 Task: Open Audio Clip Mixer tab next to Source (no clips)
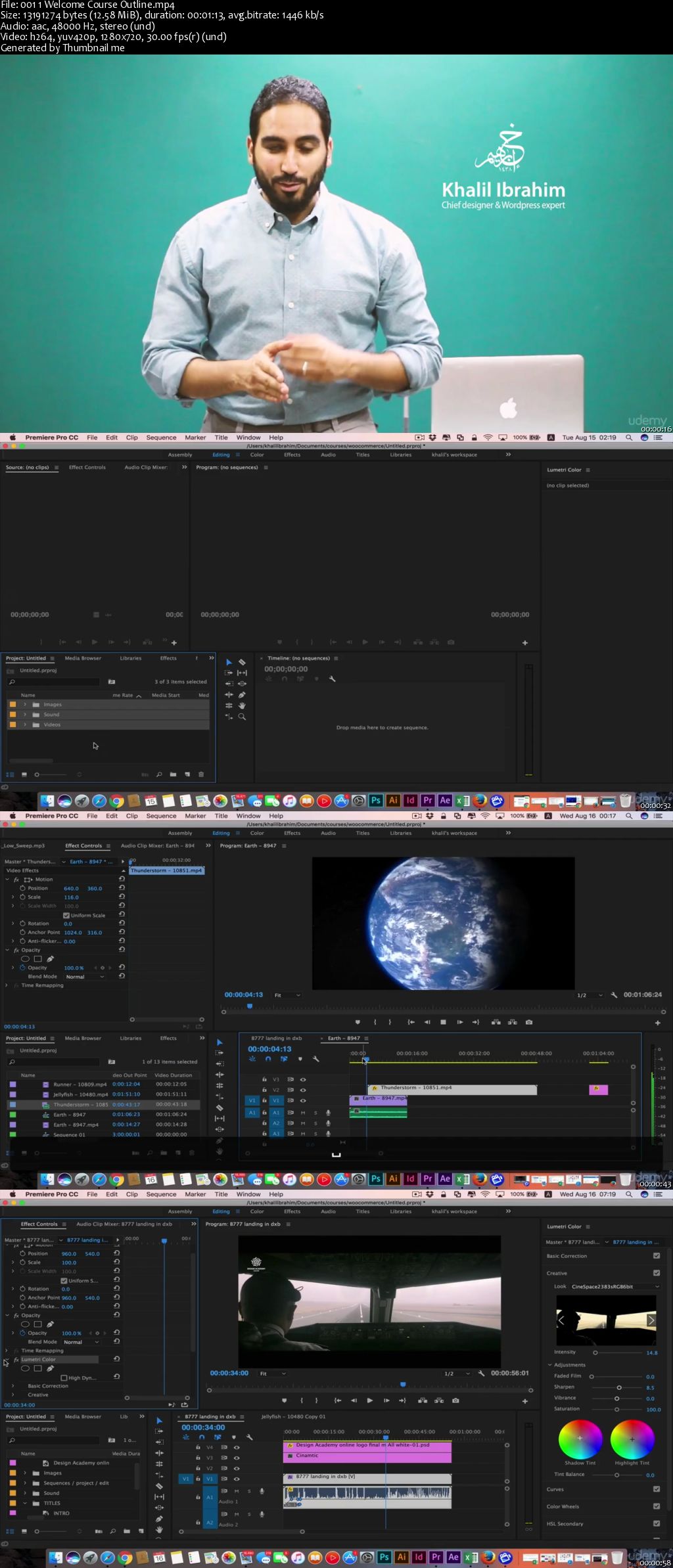tap(146, 467)
